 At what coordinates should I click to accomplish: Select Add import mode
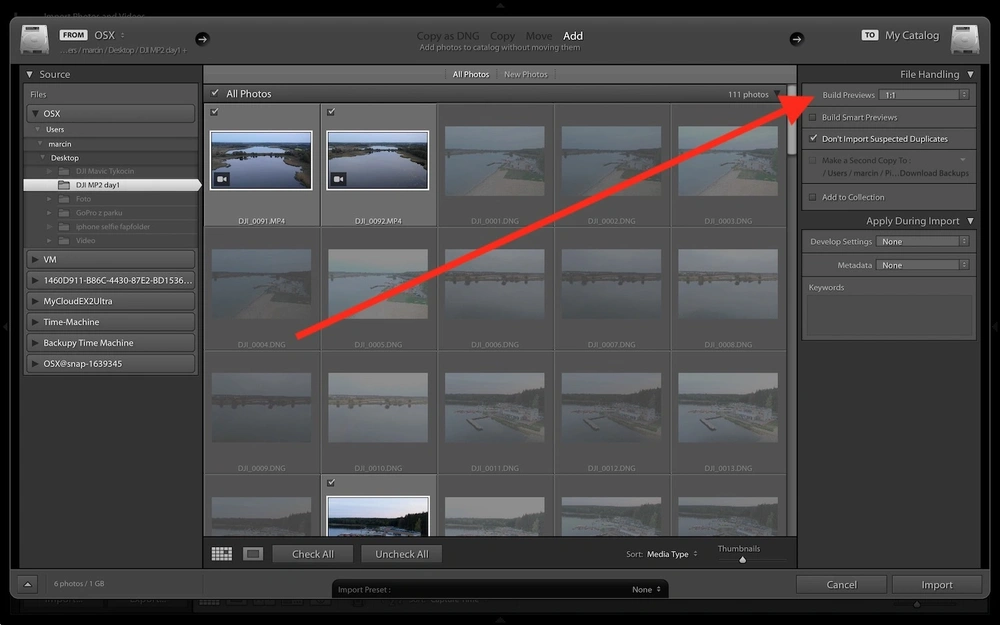click(573, 36)
